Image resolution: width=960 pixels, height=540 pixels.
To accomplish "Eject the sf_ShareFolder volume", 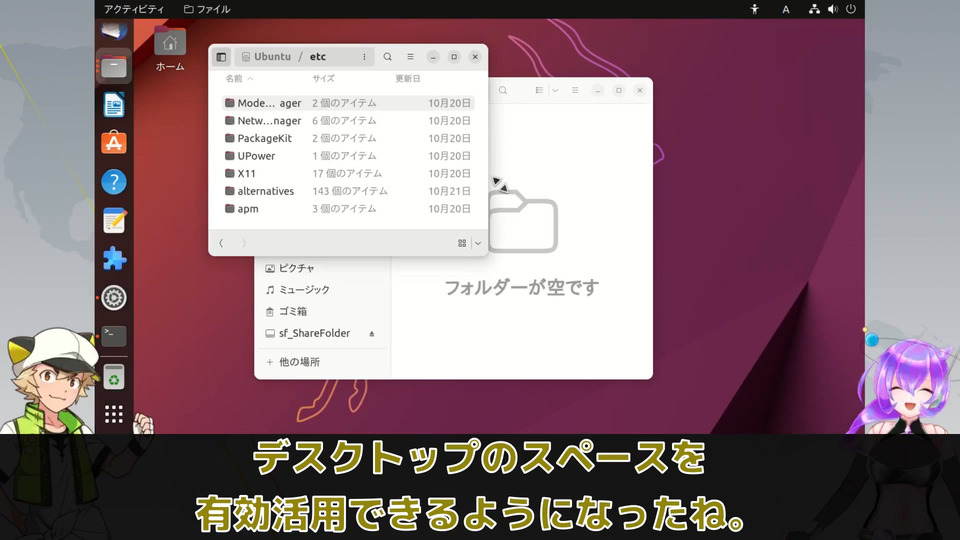I will (372, 334).
